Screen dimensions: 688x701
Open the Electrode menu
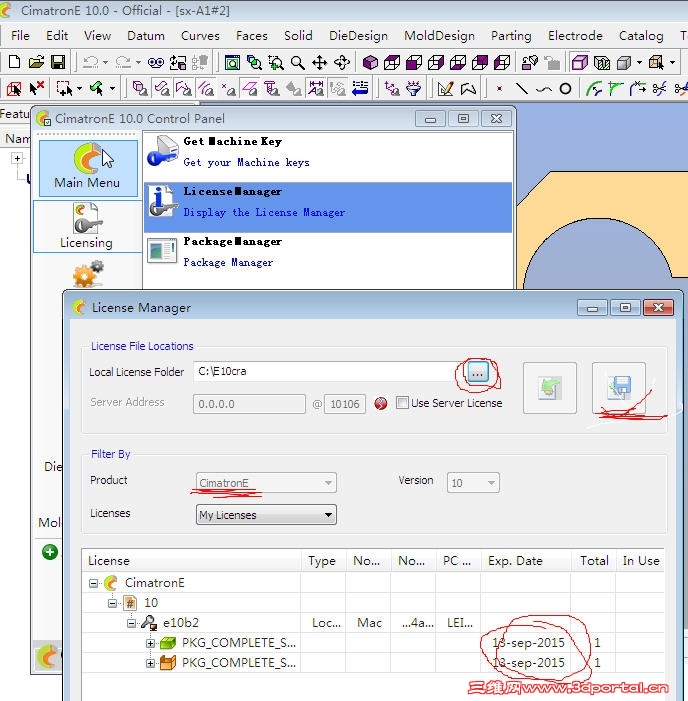coord(575,36)
